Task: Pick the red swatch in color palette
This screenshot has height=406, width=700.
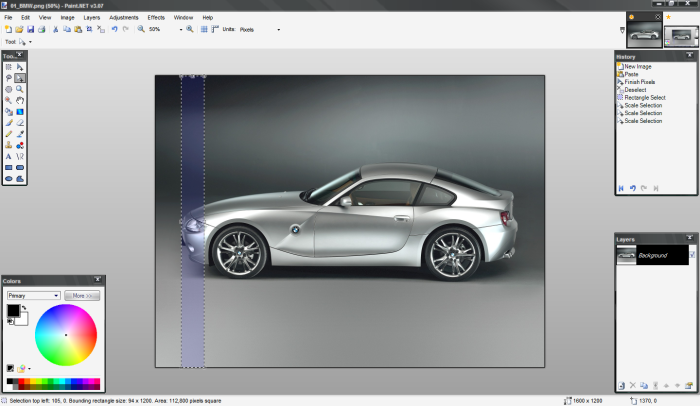Action: (23, 380)
